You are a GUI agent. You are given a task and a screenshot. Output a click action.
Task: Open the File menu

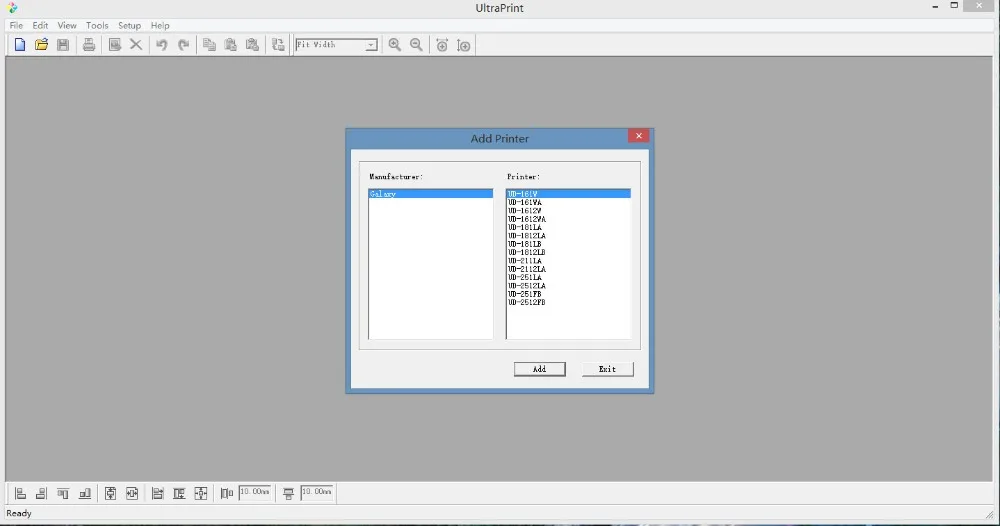(16, 26)
